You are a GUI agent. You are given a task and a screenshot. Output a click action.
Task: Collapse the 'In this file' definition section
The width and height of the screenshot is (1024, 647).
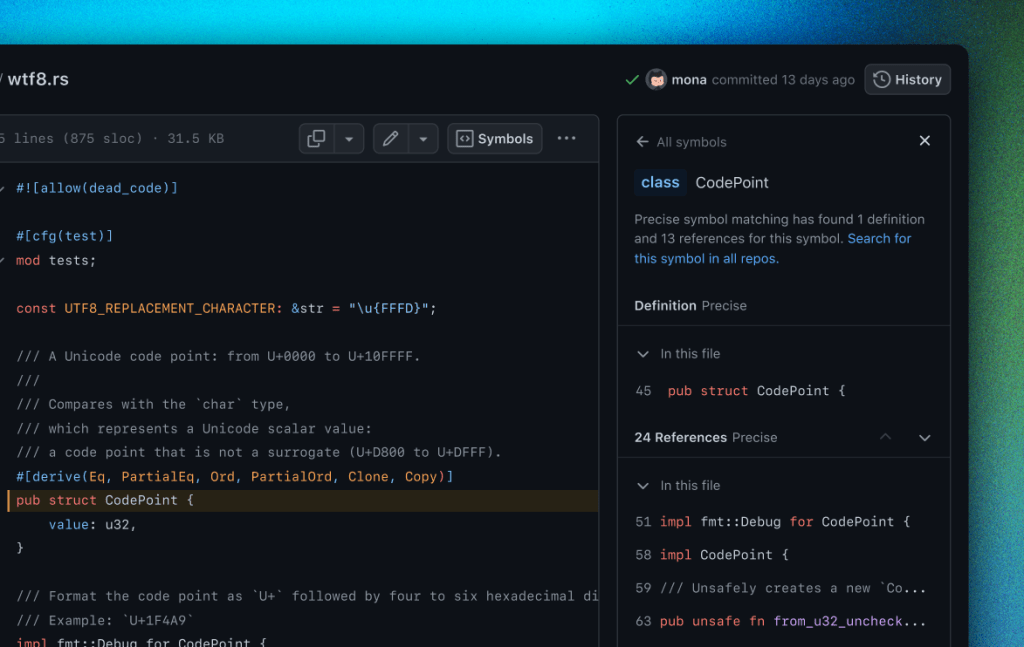[x=644, y=353]
